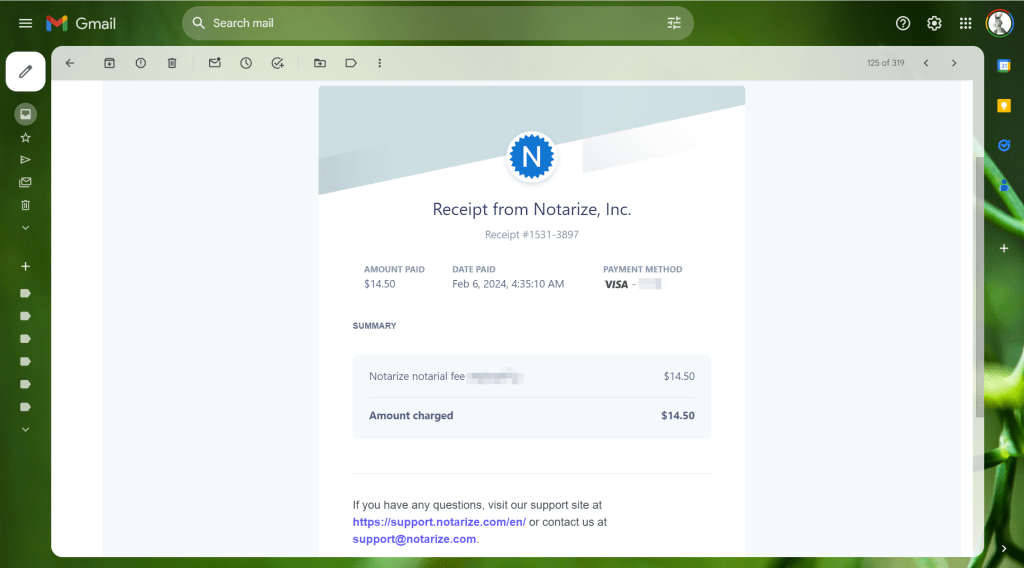1024x568 pixels.
Task: Move email to a folder
Action: (319, 63)
